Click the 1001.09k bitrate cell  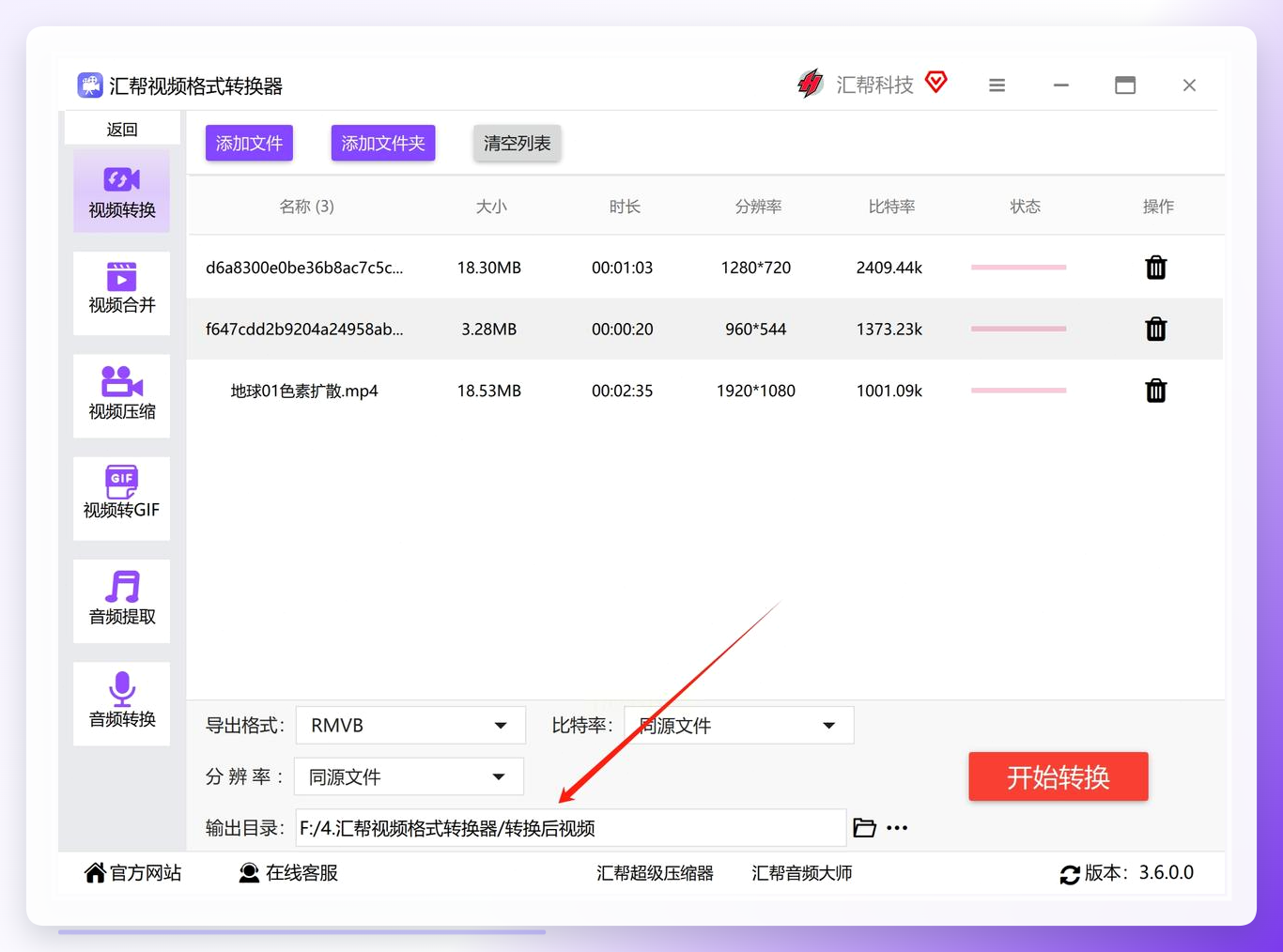[889, 391]
